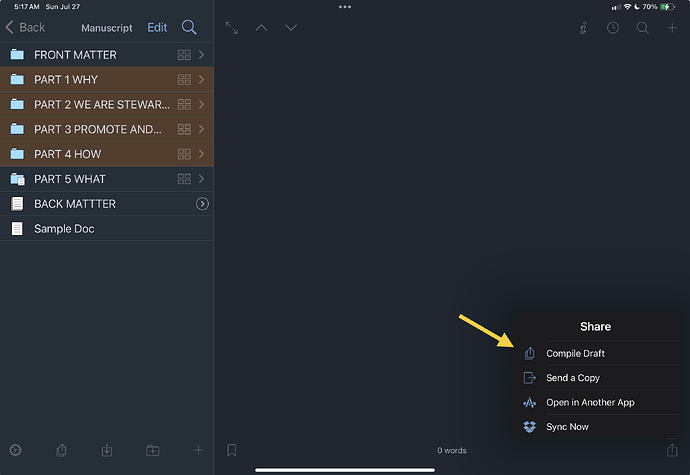The width and height of the screenshot is (690, 475).
Task: Expand BACK MATTTER circled chevron
Action: [202, 204]
